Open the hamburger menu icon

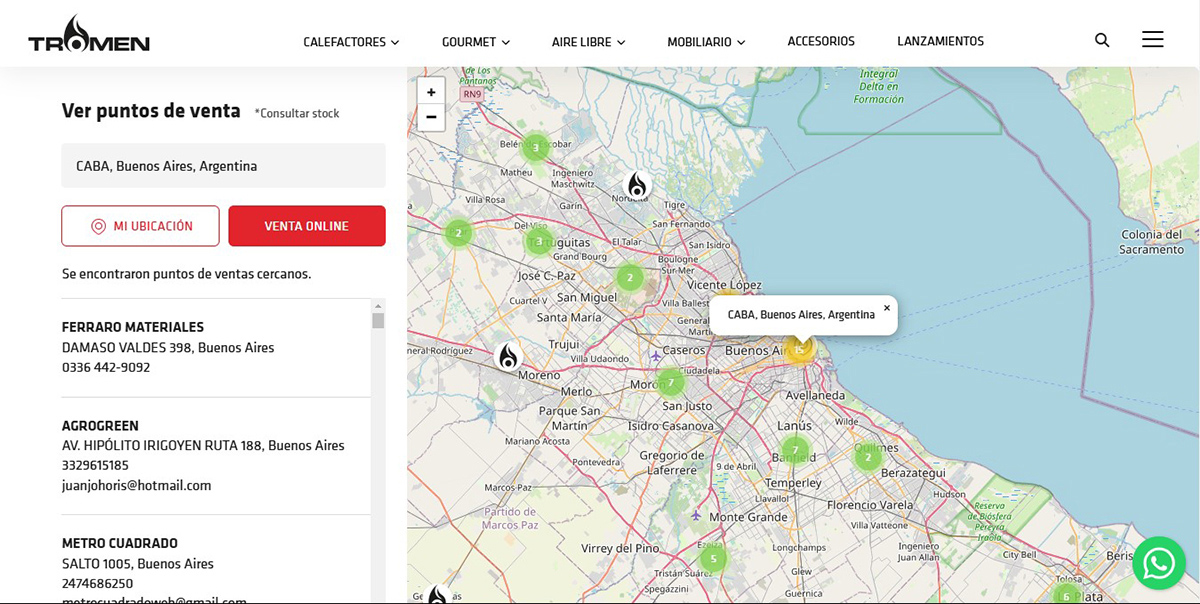pos(1152,39)
